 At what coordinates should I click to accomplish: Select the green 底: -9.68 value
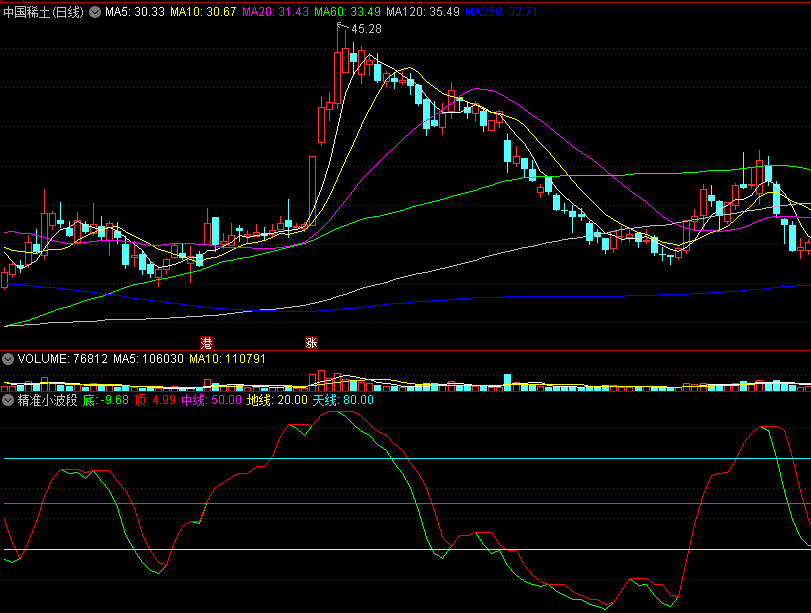(x=106, y=400)
